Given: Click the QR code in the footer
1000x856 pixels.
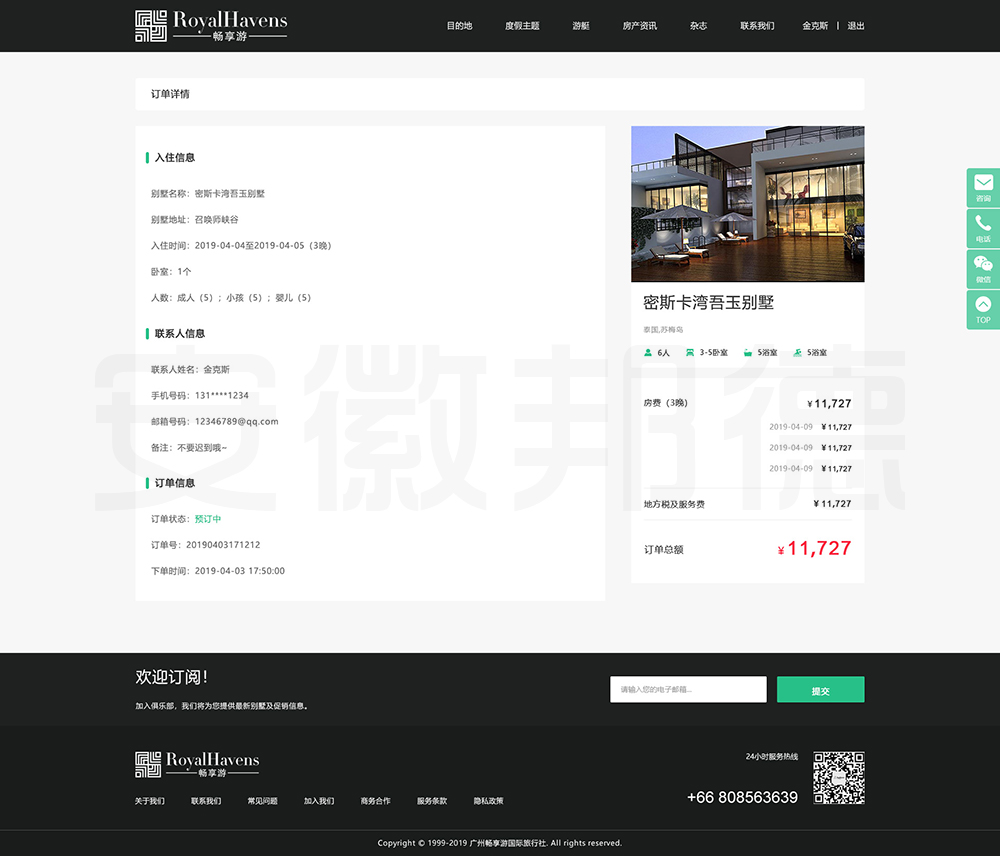Looking at the screenshot, I should coord(838,778).
